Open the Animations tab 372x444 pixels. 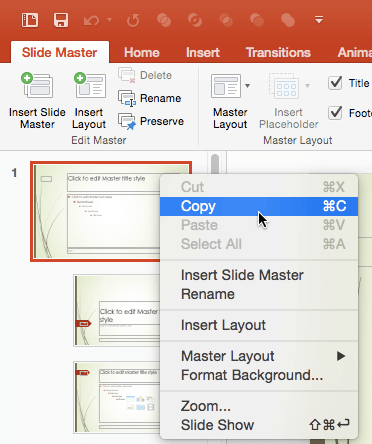[x=354, y=52]
